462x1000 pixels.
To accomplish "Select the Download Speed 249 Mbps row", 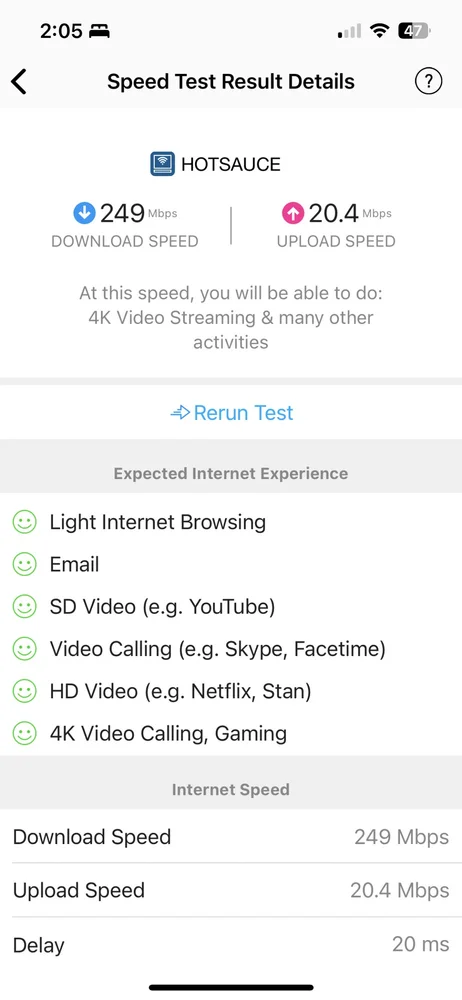I will pyautogui.click(x=231, y=836).
